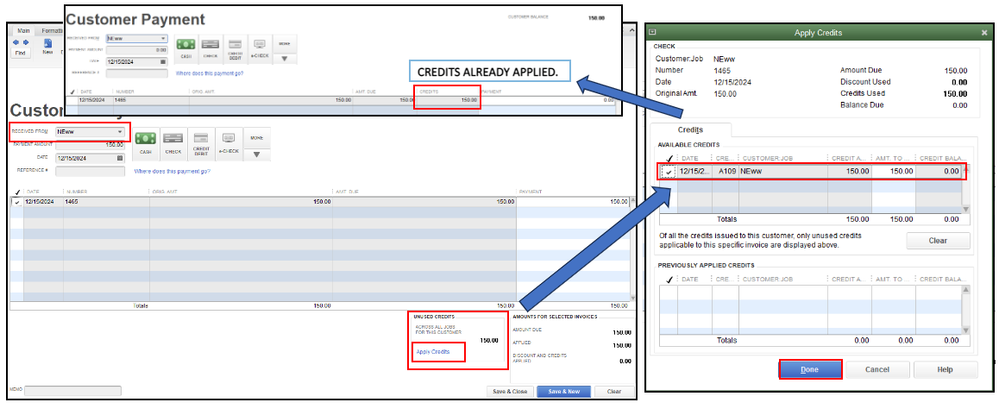Select Cash payment method in the lower Customer Payment window
This screenshot has height=403, width=999.
145,144
